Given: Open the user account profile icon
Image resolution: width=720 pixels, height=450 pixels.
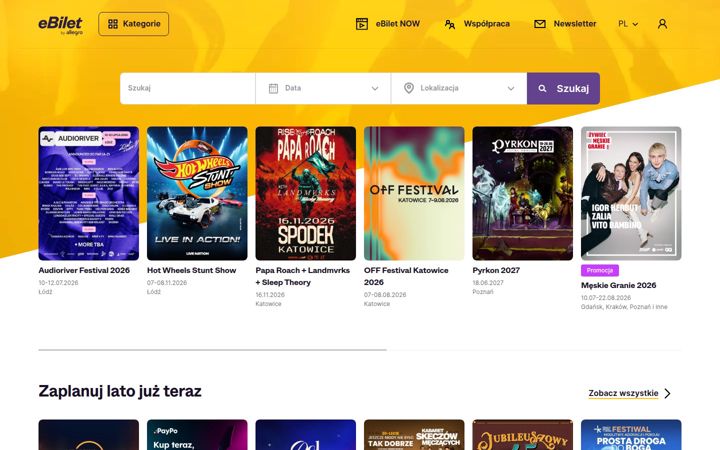Looking at the screenshot, I should pos(662,24).
